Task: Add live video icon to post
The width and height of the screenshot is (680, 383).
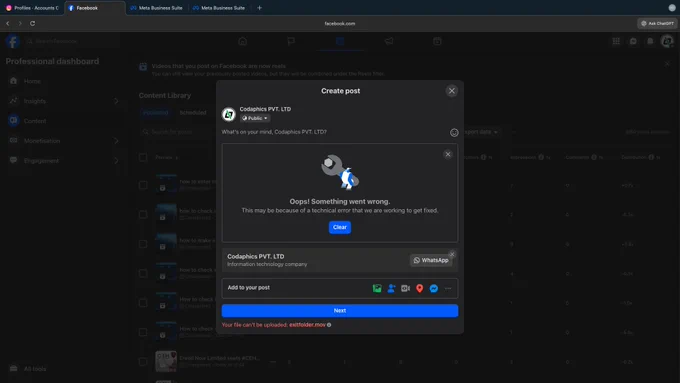Action: [405, 288]
